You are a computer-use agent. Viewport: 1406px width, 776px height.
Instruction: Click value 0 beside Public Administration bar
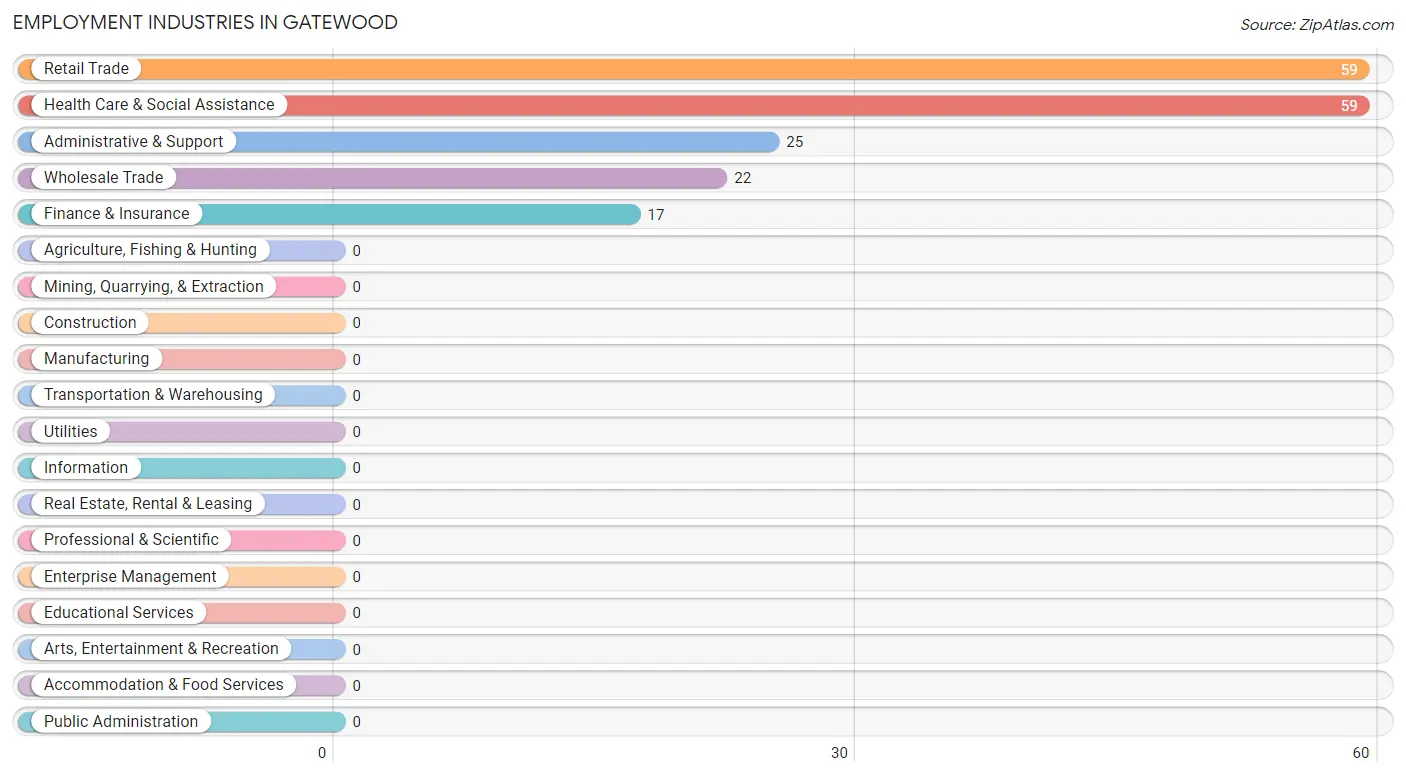pos(357,722)
